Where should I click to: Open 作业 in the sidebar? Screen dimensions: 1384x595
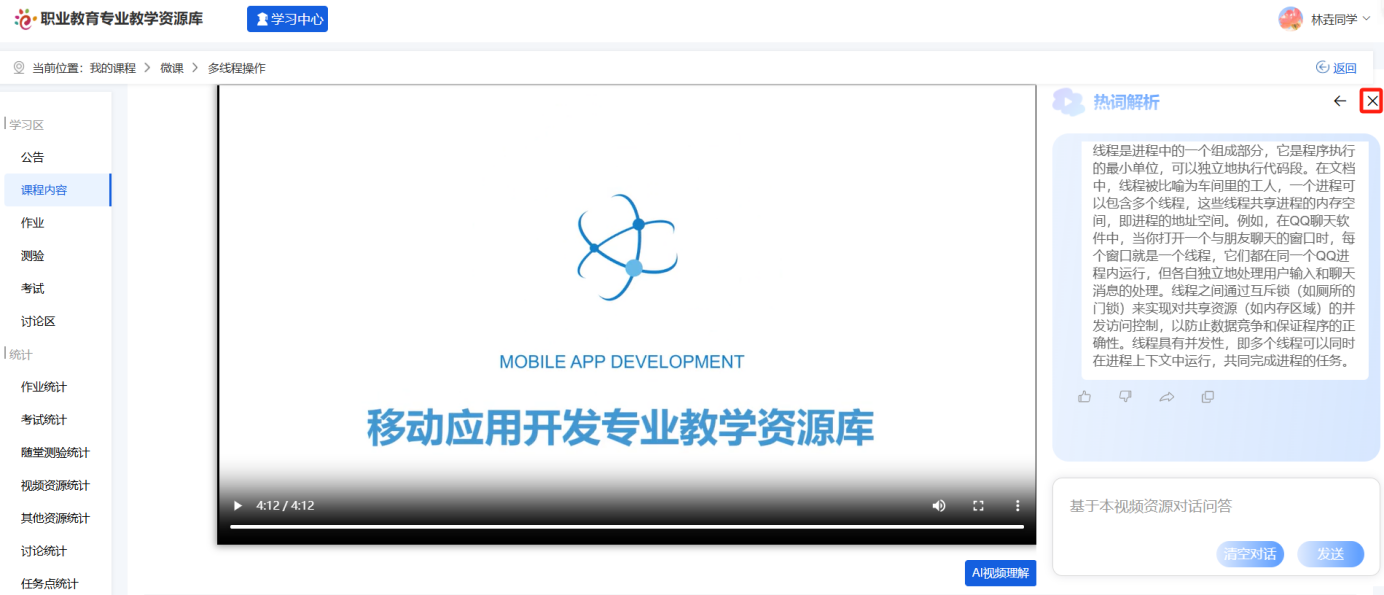tap(33, 223)
